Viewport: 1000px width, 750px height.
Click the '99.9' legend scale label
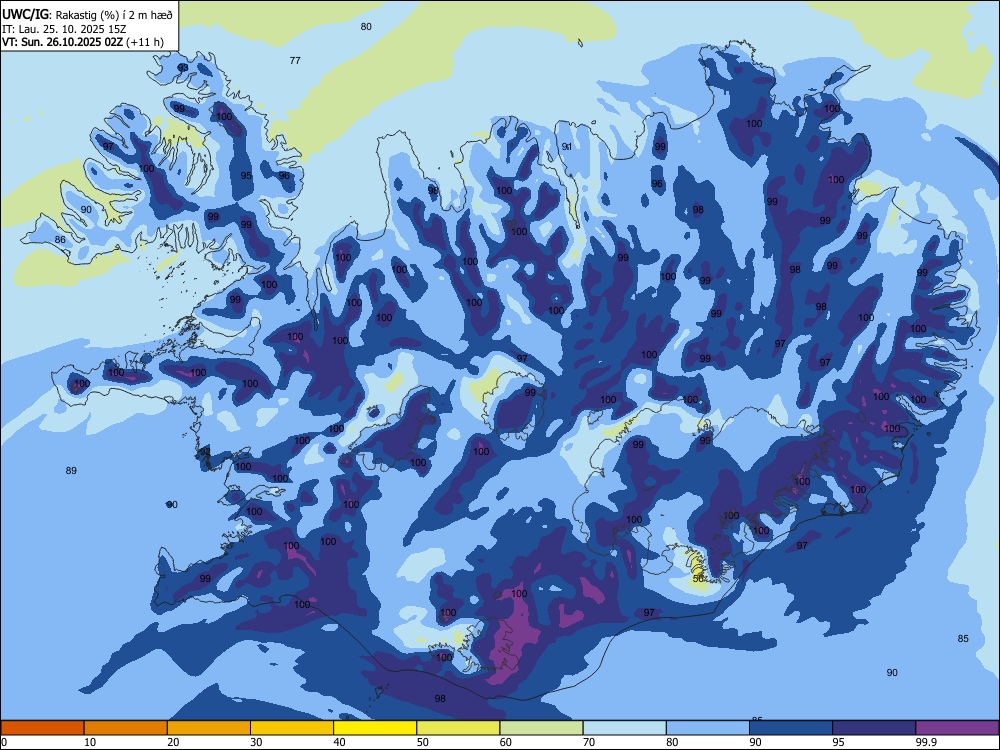[925, 742]
